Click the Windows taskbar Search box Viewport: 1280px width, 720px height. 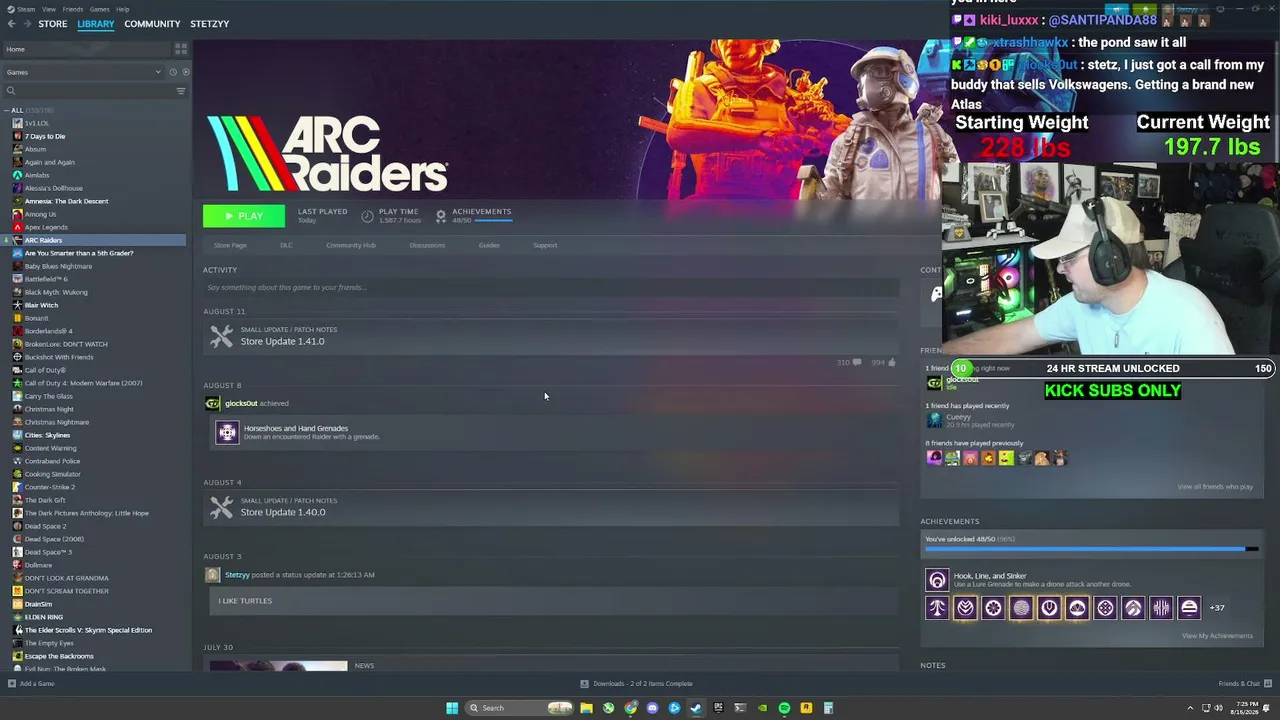[519, 708]
